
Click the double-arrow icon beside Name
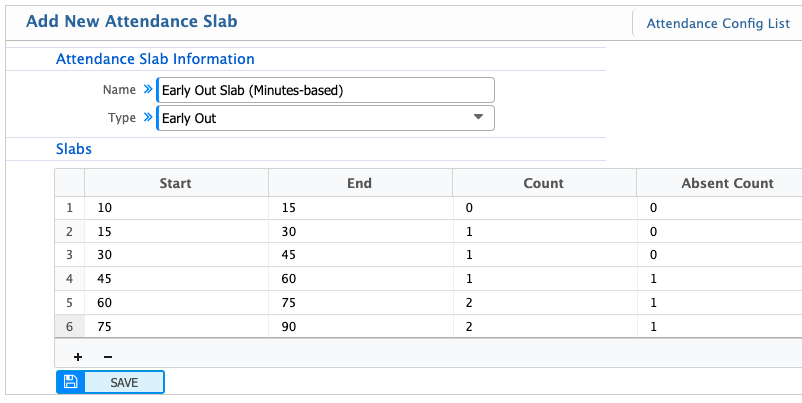[148, 90]
